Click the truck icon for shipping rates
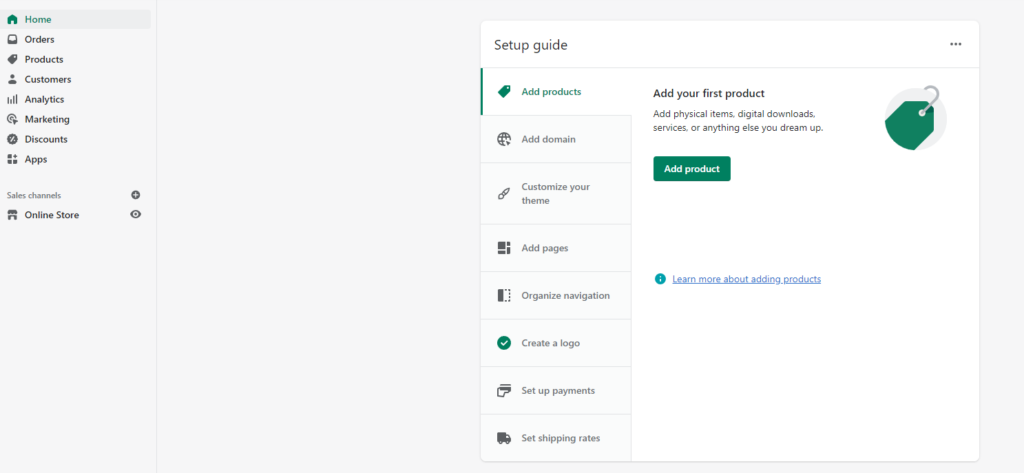This screenshot has height=473, width=1024. tap(504, 438)
